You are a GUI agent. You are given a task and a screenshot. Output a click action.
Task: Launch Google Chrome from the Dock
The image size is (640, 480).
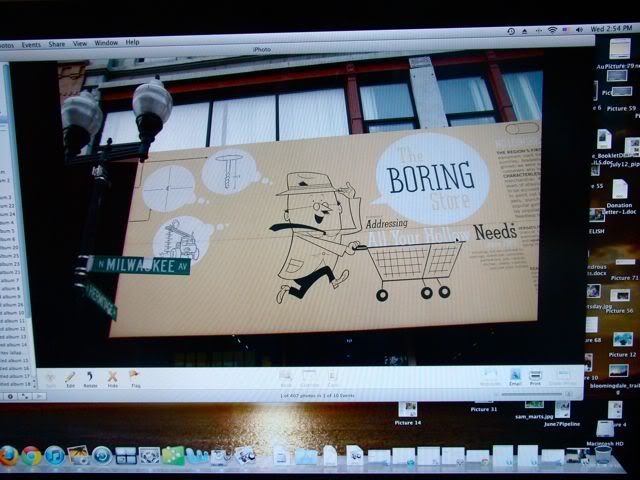[x=31, y=456]
